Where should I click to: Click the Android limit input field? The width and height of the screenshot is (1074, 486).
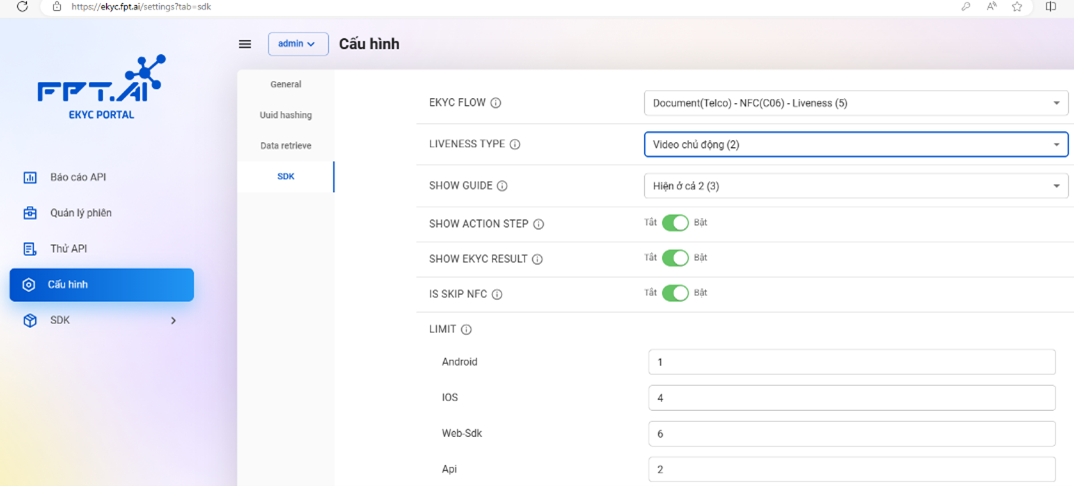click(851, 362)
